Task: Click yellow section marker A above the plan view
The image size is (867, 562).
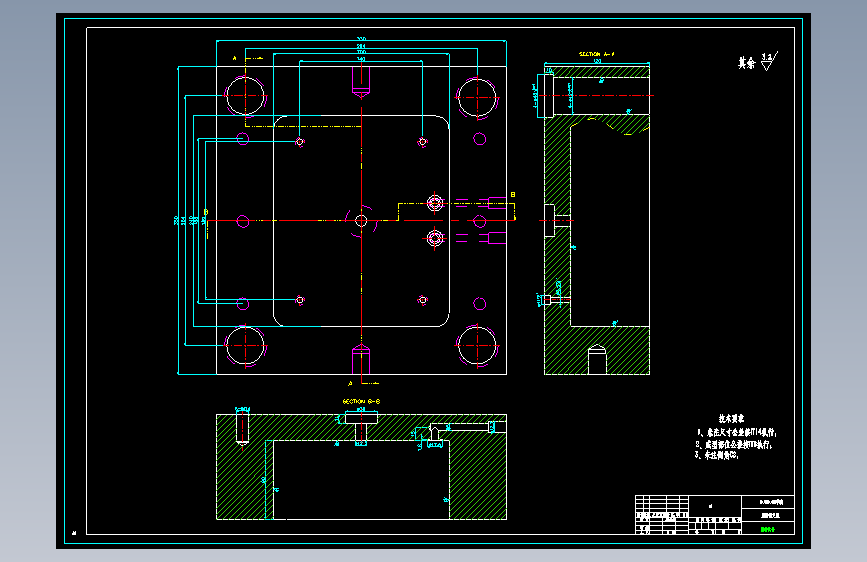Action: point(234,58)
